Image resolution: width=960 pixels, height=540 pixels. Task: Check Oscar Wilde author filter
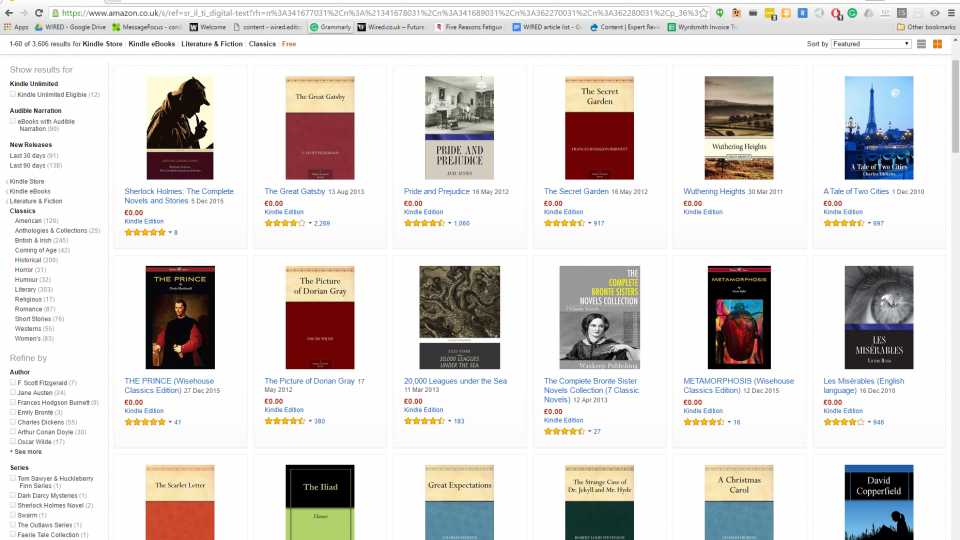click(13, 441)
